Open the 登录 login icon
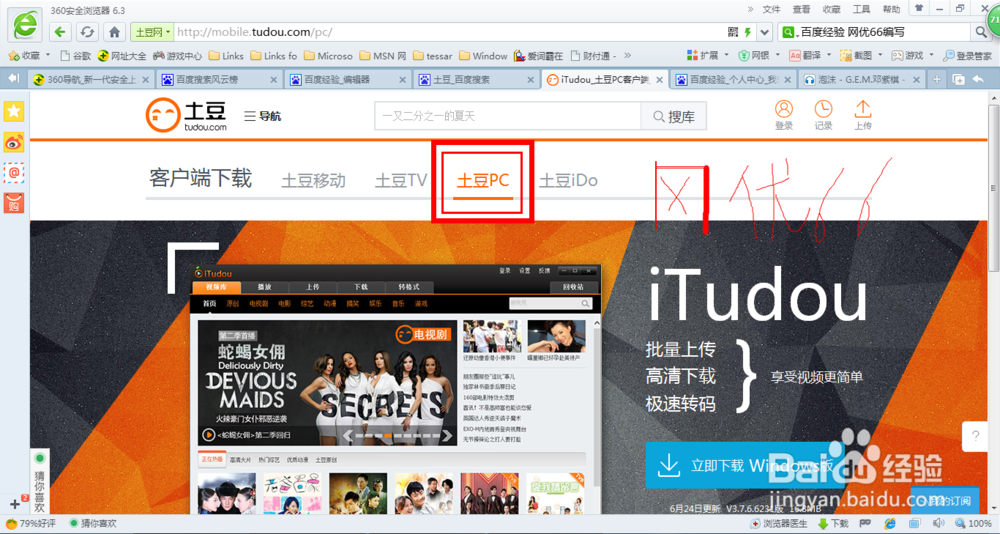This screenshot has height=534, width=1000. pos(784,115)
